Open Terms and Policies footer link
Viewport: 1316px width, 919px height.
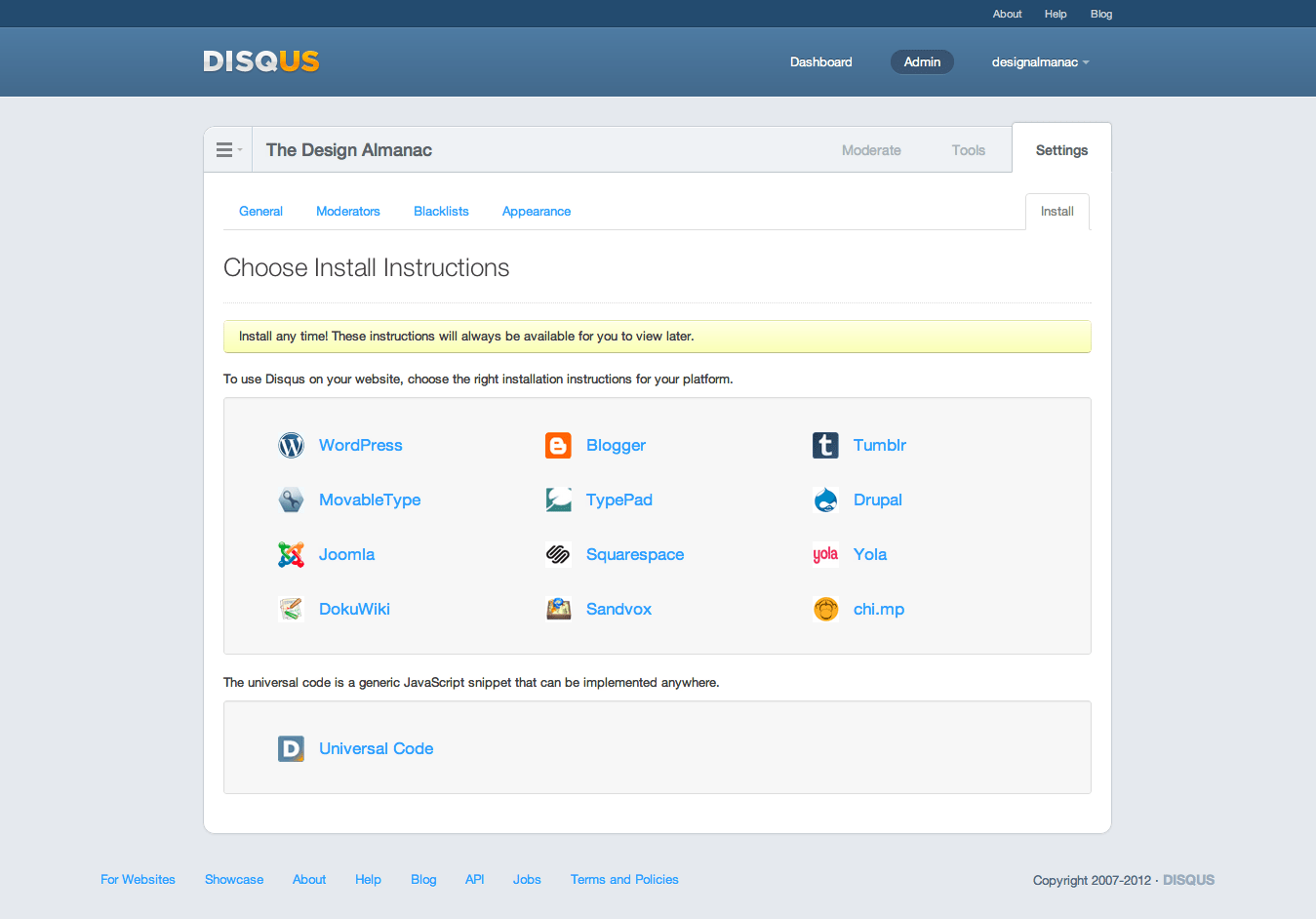(624, 879)
